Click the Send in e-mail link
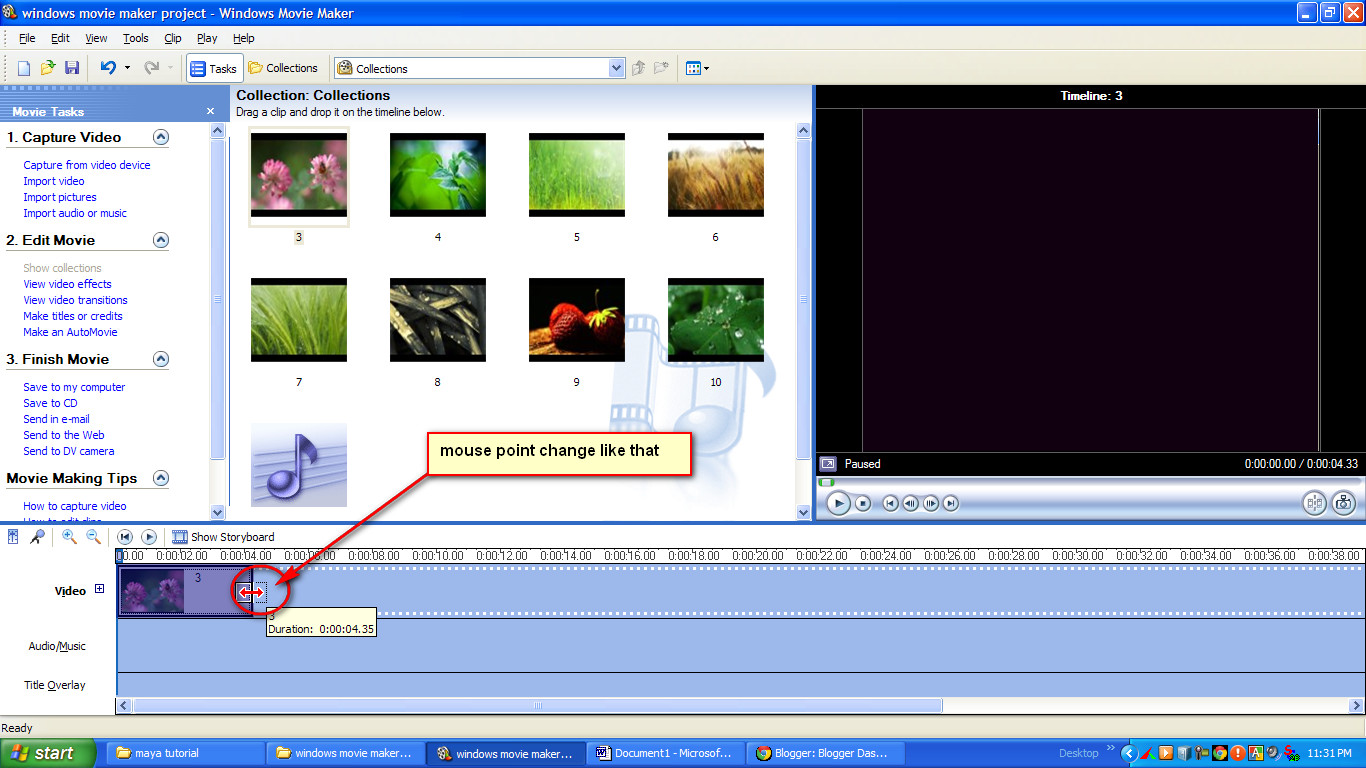Image resolution: width=1366 pixels, height=768 pixels. tap(56, 419)
